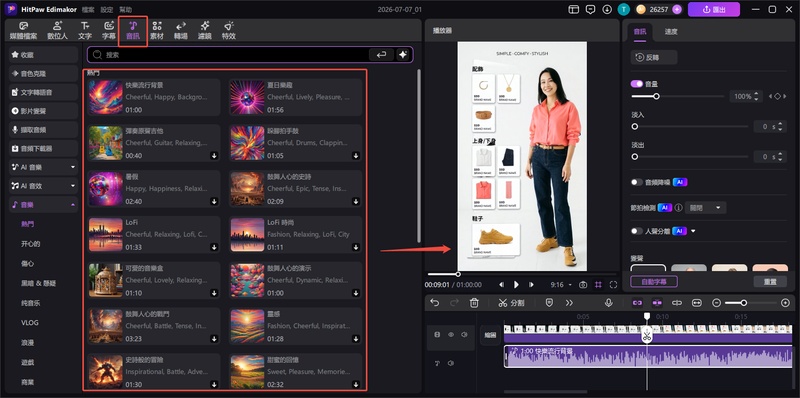The image size is (800, 398).
Task: Adjust the 音量 volume slider
Action: [x=678, y=96]
